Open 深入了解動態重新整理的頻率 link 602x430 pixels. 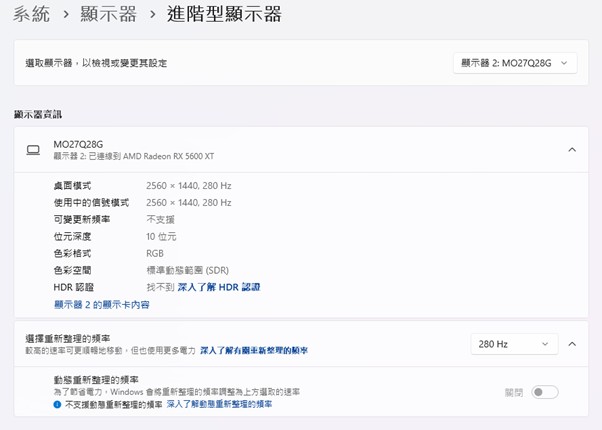click(219, 405)
